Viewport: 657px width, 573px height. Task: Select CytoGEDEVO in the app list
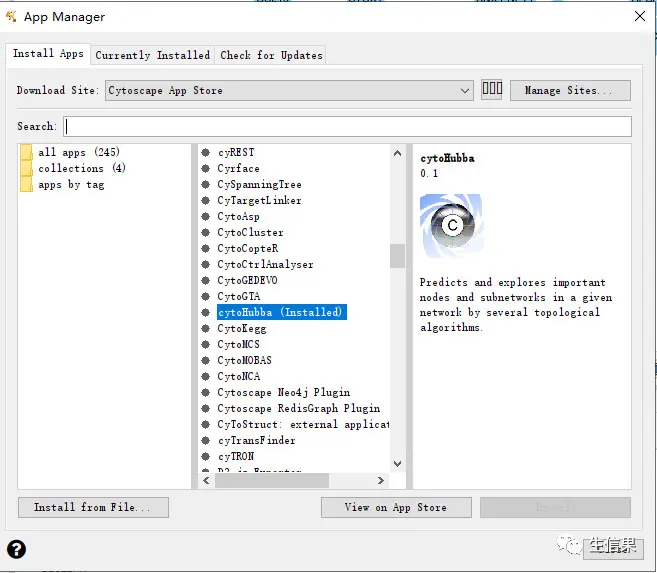[247, 281]
